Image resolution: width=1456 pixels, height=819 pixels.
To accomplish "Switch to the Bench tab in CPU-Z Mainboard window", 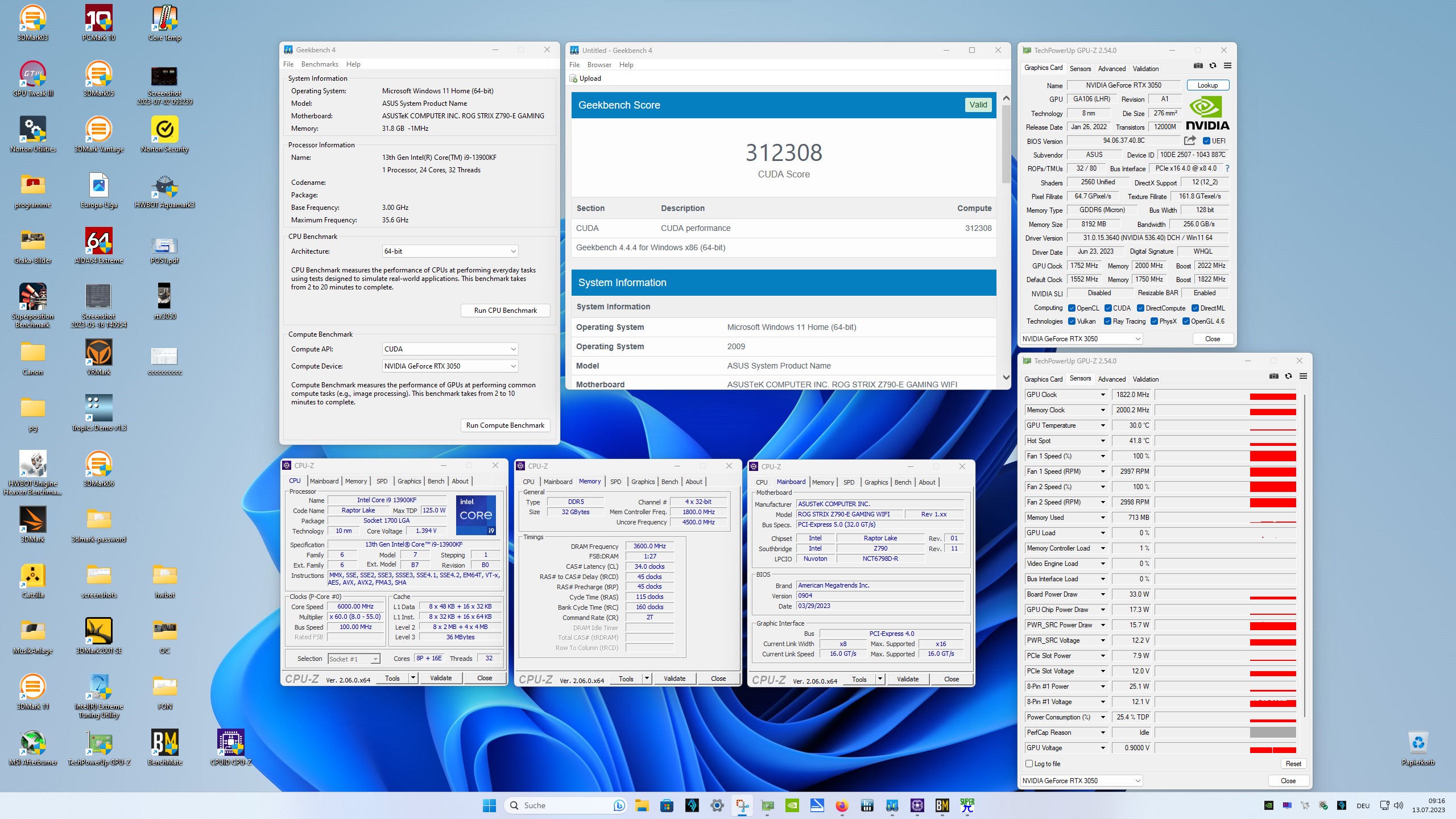I will pyautogui.click(x=903, y=482).
